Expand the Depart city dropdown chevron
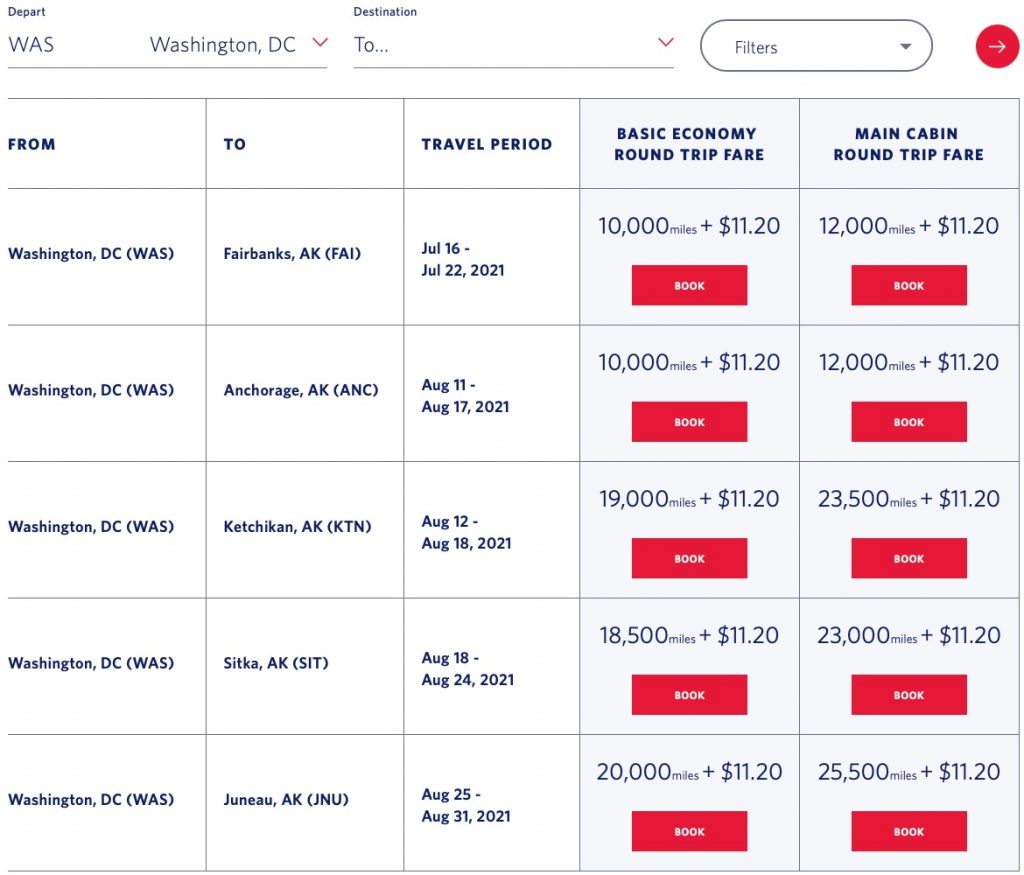This screenshot has width=1024, height=875. click(x=320, y=43)
